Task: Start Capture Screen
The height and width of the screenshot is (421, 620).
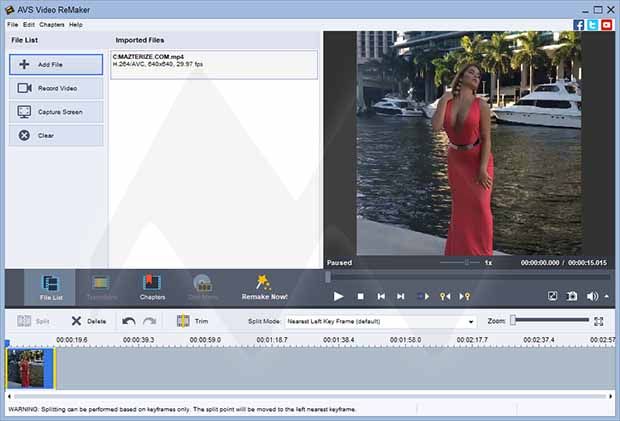Action: [x=56, y=112]
